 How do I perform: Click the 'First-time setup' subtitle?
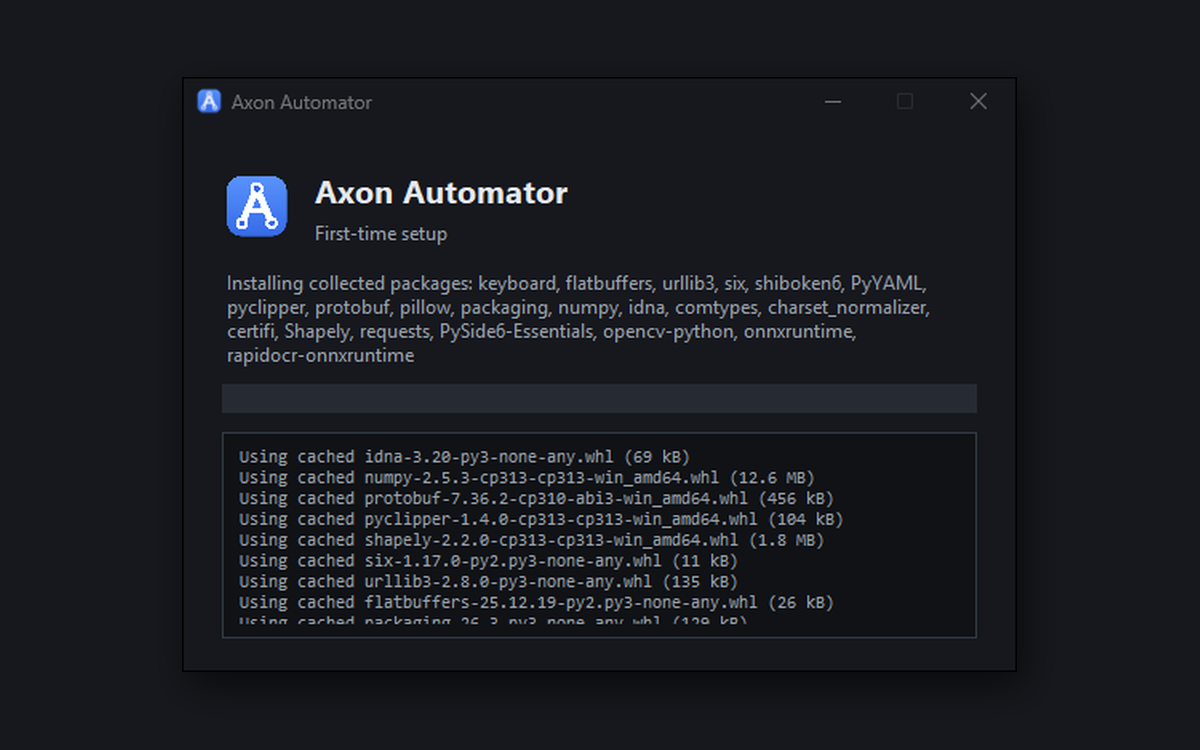point(381,234)
